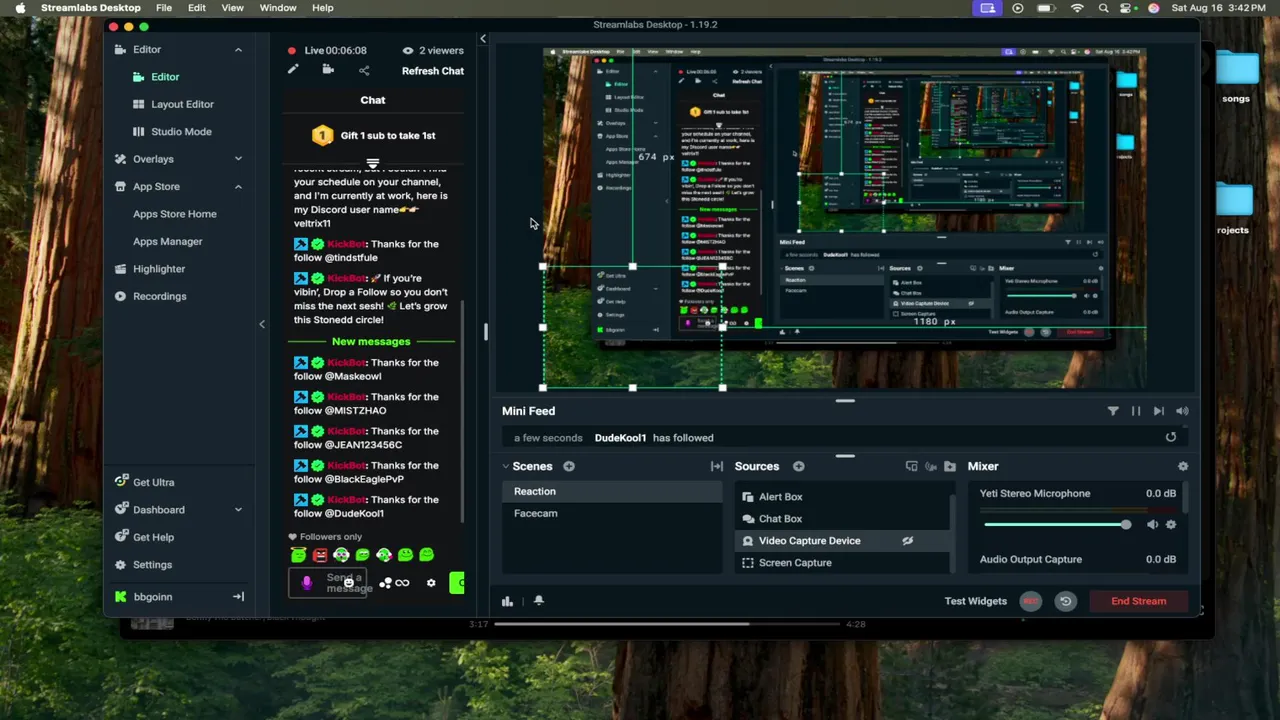Image resolution: width=1280 pixels, height=720 pixels.
Task: Open widget themes icon in Sources header
Action: coord(911,466)
